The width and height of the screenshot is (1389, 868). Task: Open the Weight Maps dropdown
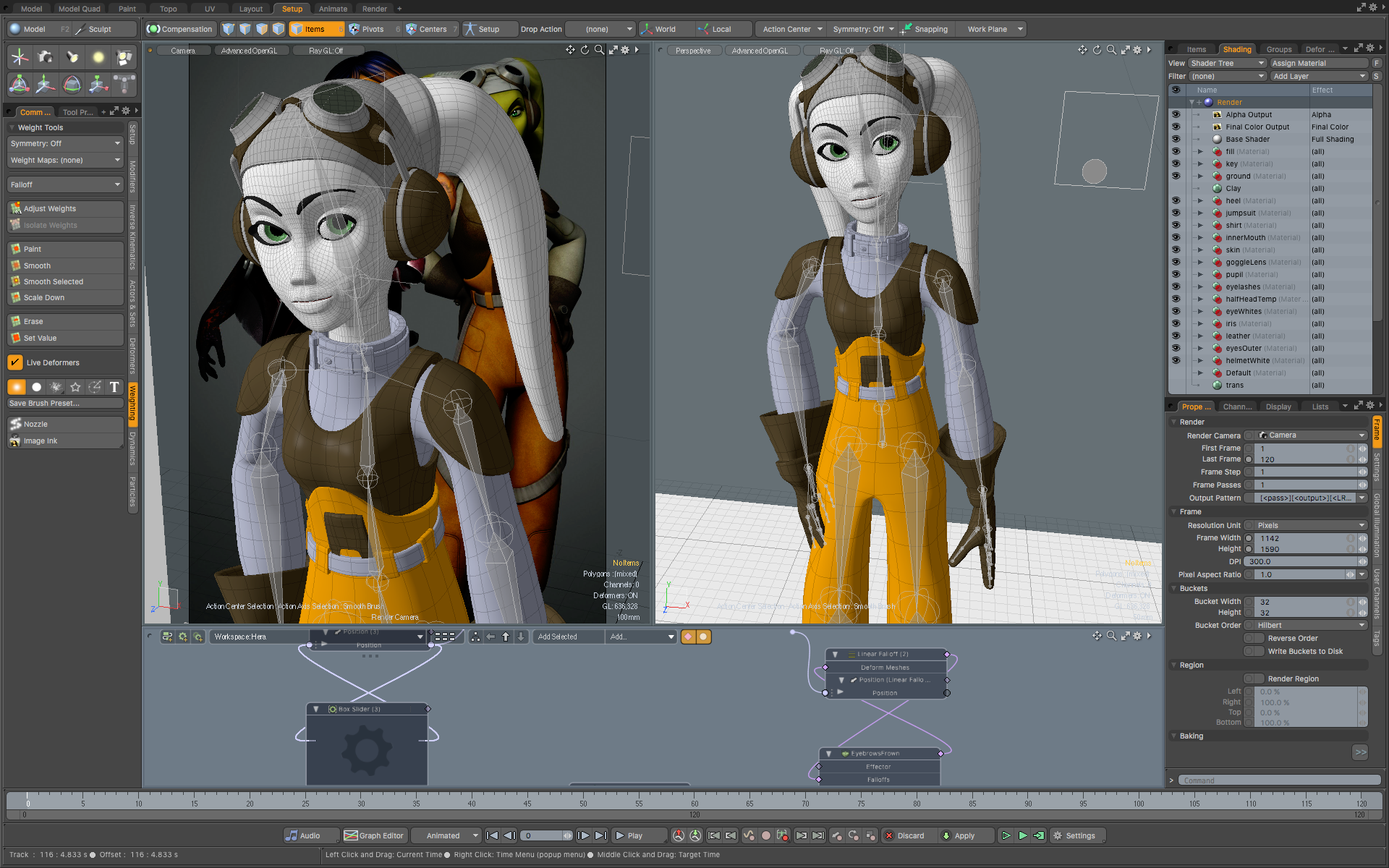pyautogui.click(x=65, y=160)
